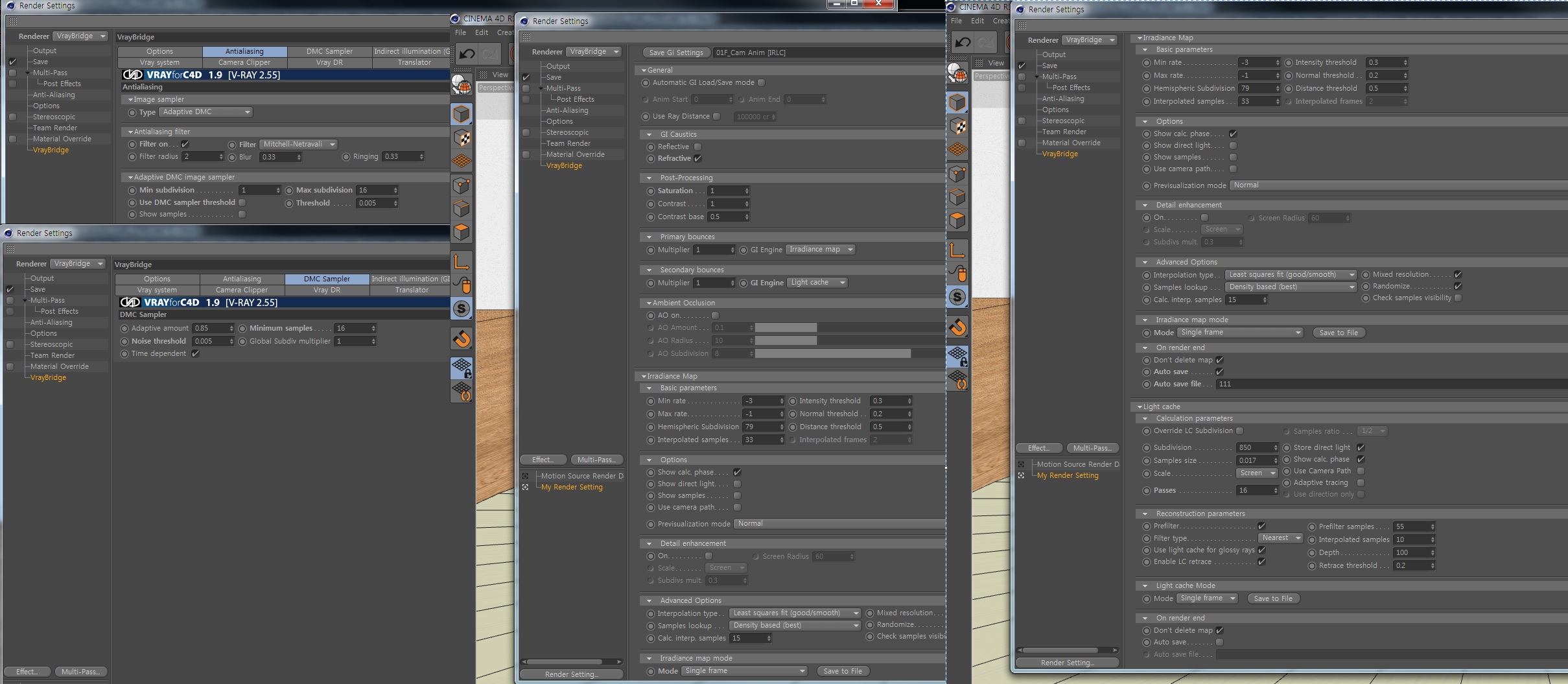This screenshot has height=684, width=1568.
Task: Select Texture mode checkered cube in right Cinema 4D window
Action: 957,126
